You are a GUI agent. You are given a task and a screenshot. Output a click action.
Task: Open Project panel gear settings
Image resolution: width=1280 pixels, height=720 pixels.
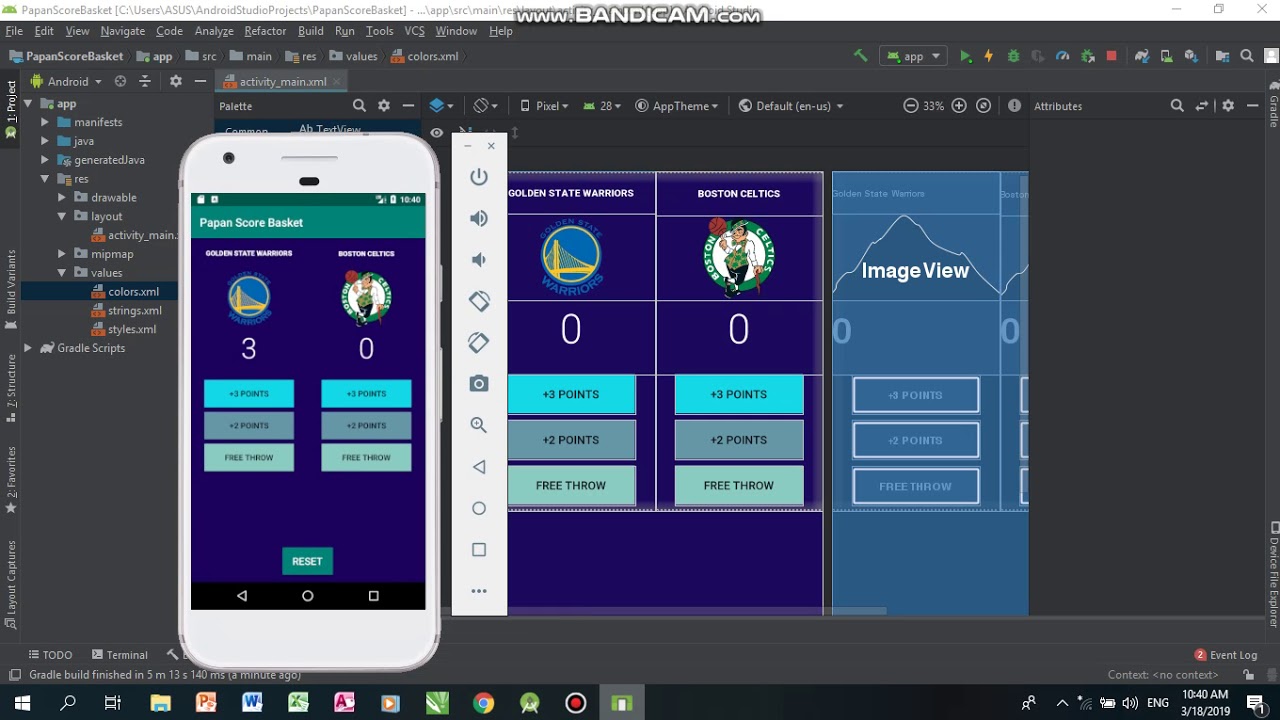(176, 81)
